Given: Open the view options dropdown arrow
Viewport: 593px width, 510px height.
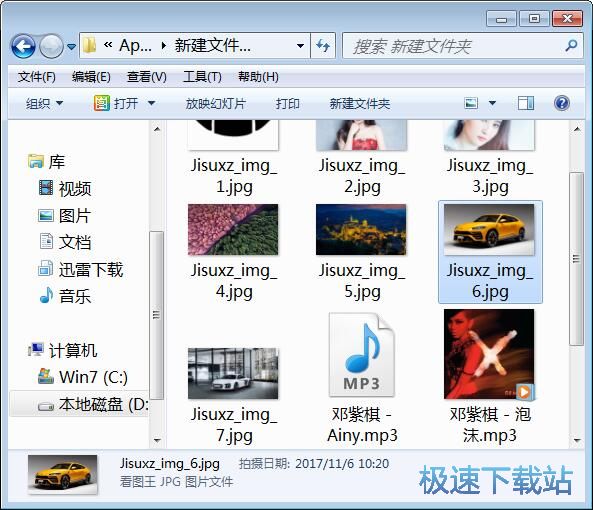Looking at the screenshot, I should (x=492, y=103).
